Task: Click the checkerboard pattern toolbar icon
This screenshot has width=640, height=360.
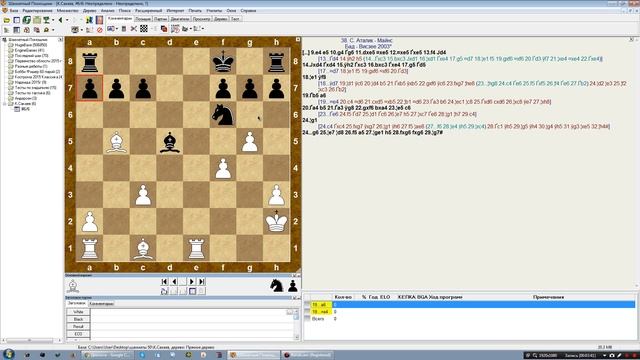Action: pyautogui.click(x=144, y=29)
